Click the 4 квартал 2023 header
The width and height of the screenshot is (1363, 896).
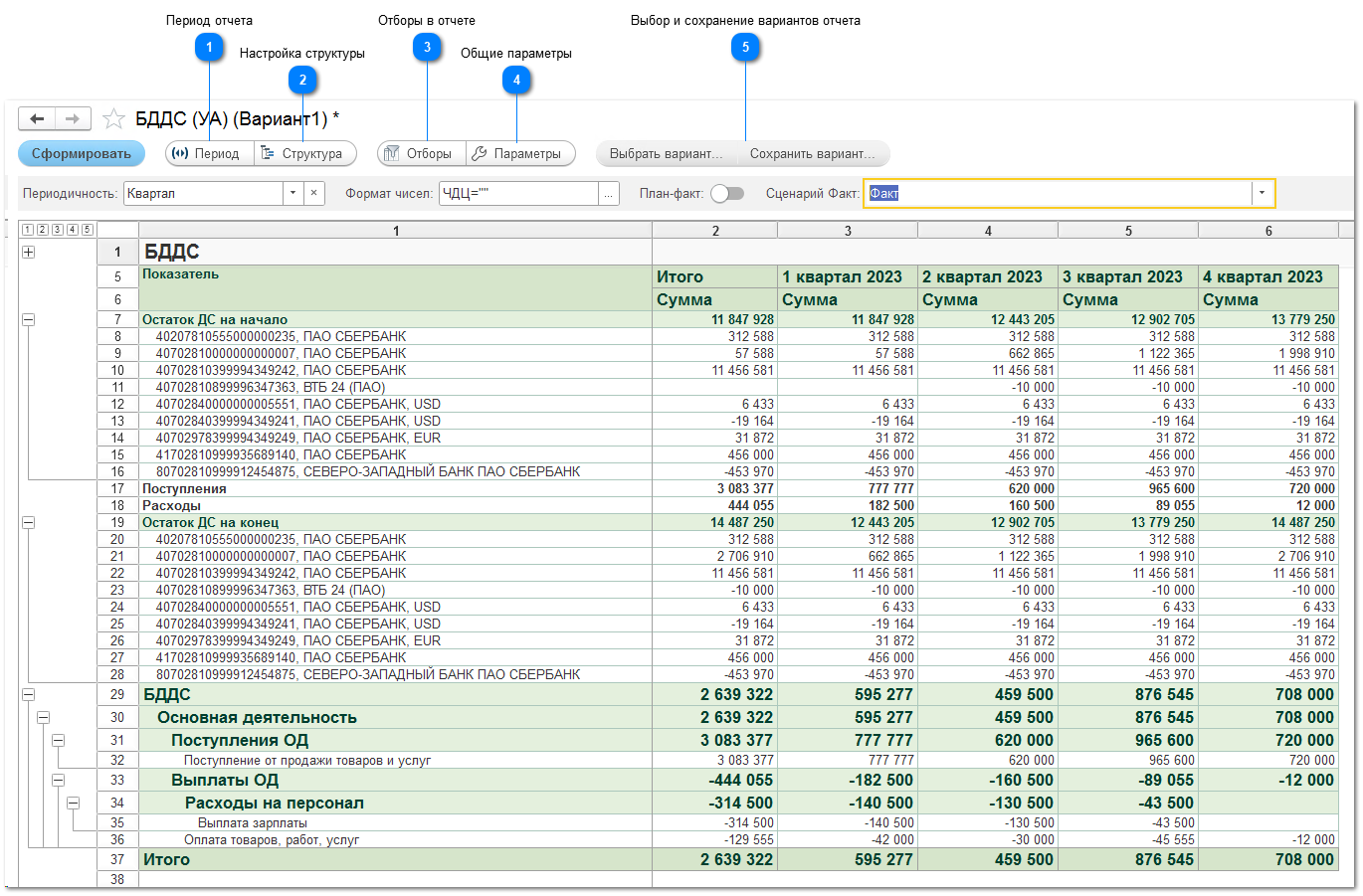(1268, 276)
